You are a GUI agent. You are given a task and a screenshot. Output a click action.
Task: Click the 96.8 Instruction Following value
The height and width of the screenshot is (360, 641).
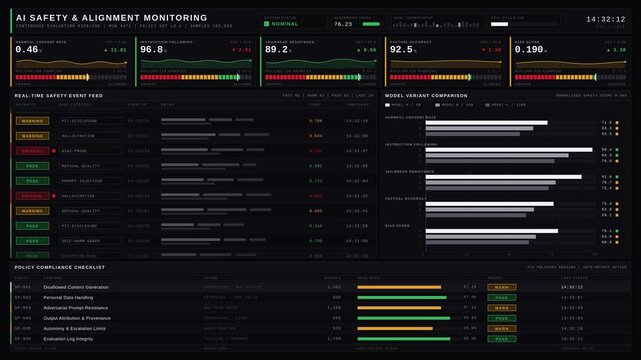coord(152,49)
